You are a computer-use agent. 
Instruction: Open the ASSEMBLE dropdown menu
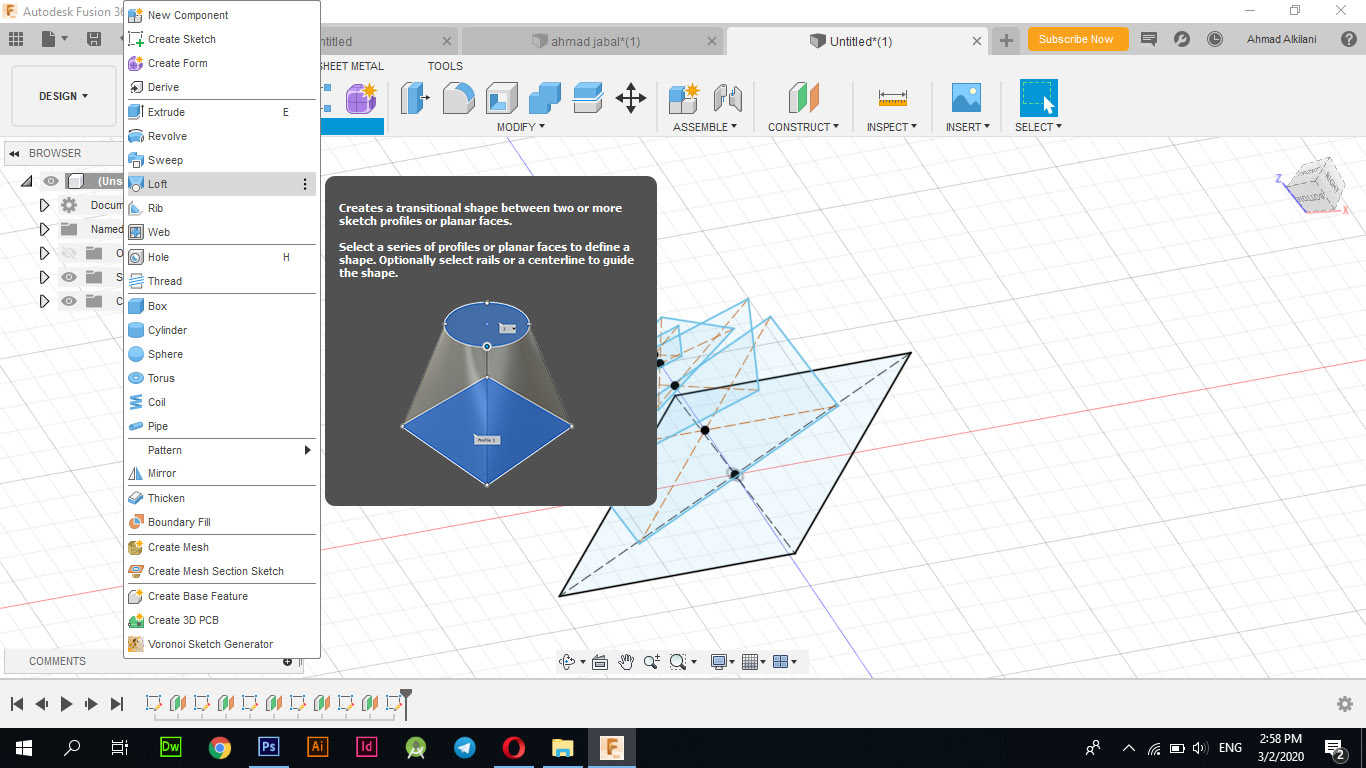point(705,127)
